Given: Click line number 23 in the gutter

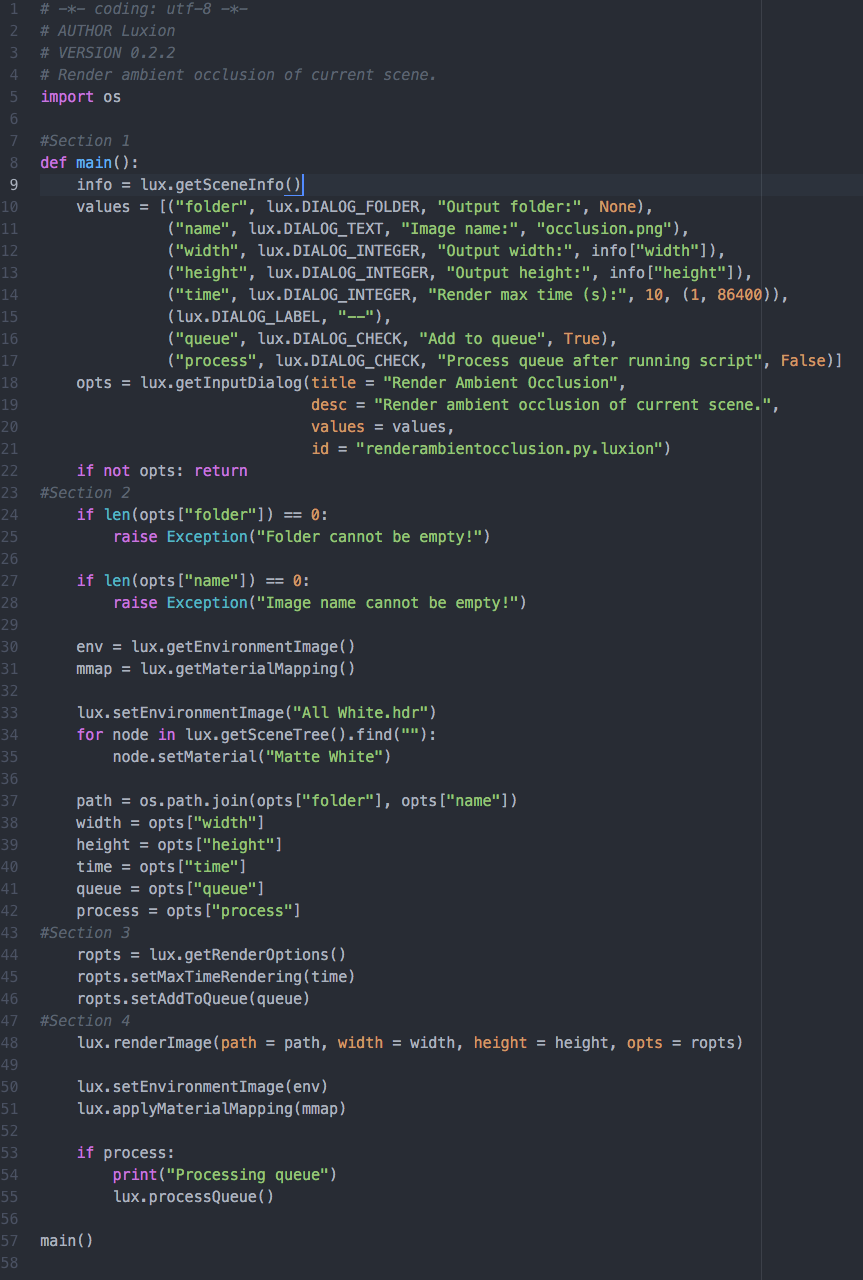Looking at the screenshot, I should coord(10,492).
